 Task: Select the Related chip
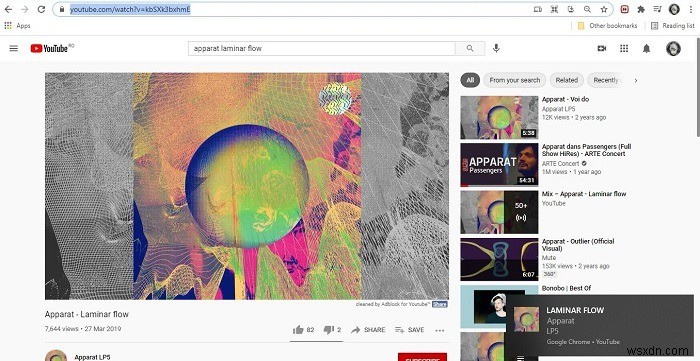(x=567, y=80)
